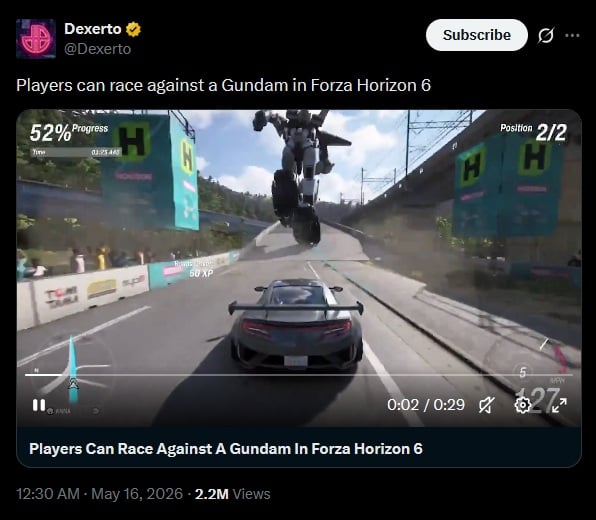Screen dimensions: 596x520
Task: Expand the video to fullscreen
Action: [x=559, y=405]
